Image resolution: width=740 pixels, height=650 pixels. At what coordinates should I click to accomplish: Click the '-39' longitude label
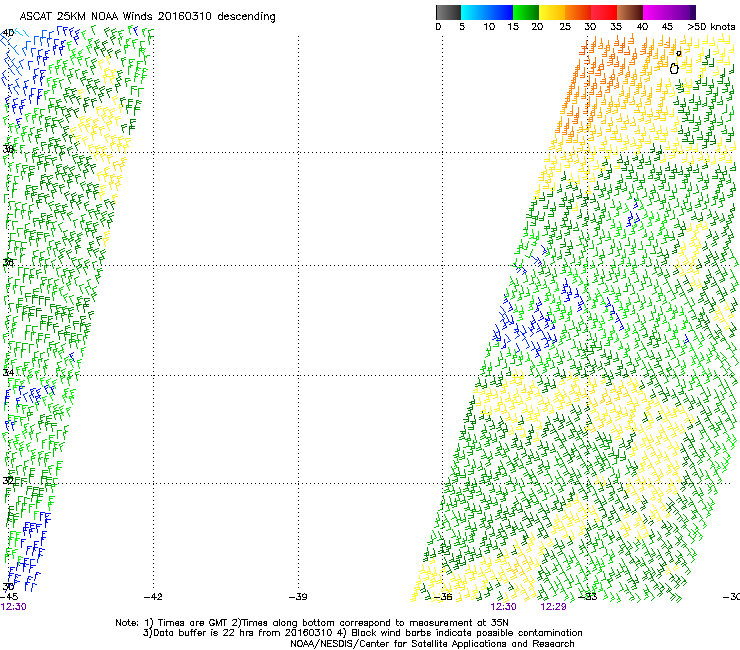point(298,596)
